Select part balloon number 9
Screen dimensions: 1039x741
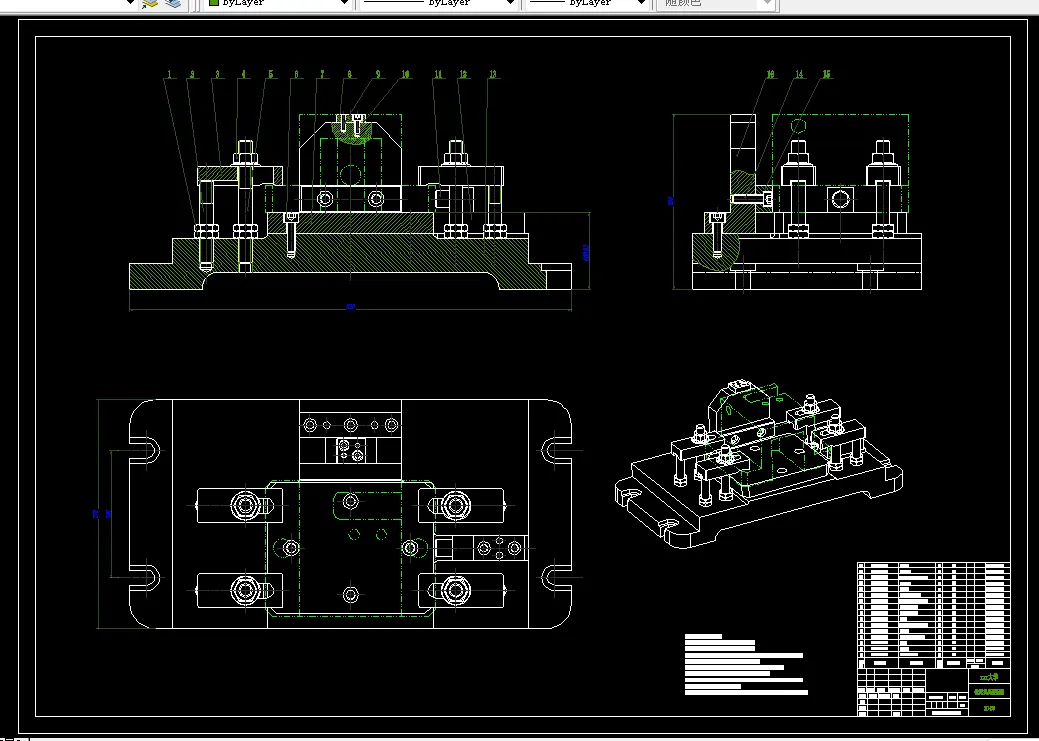(378, 74)
